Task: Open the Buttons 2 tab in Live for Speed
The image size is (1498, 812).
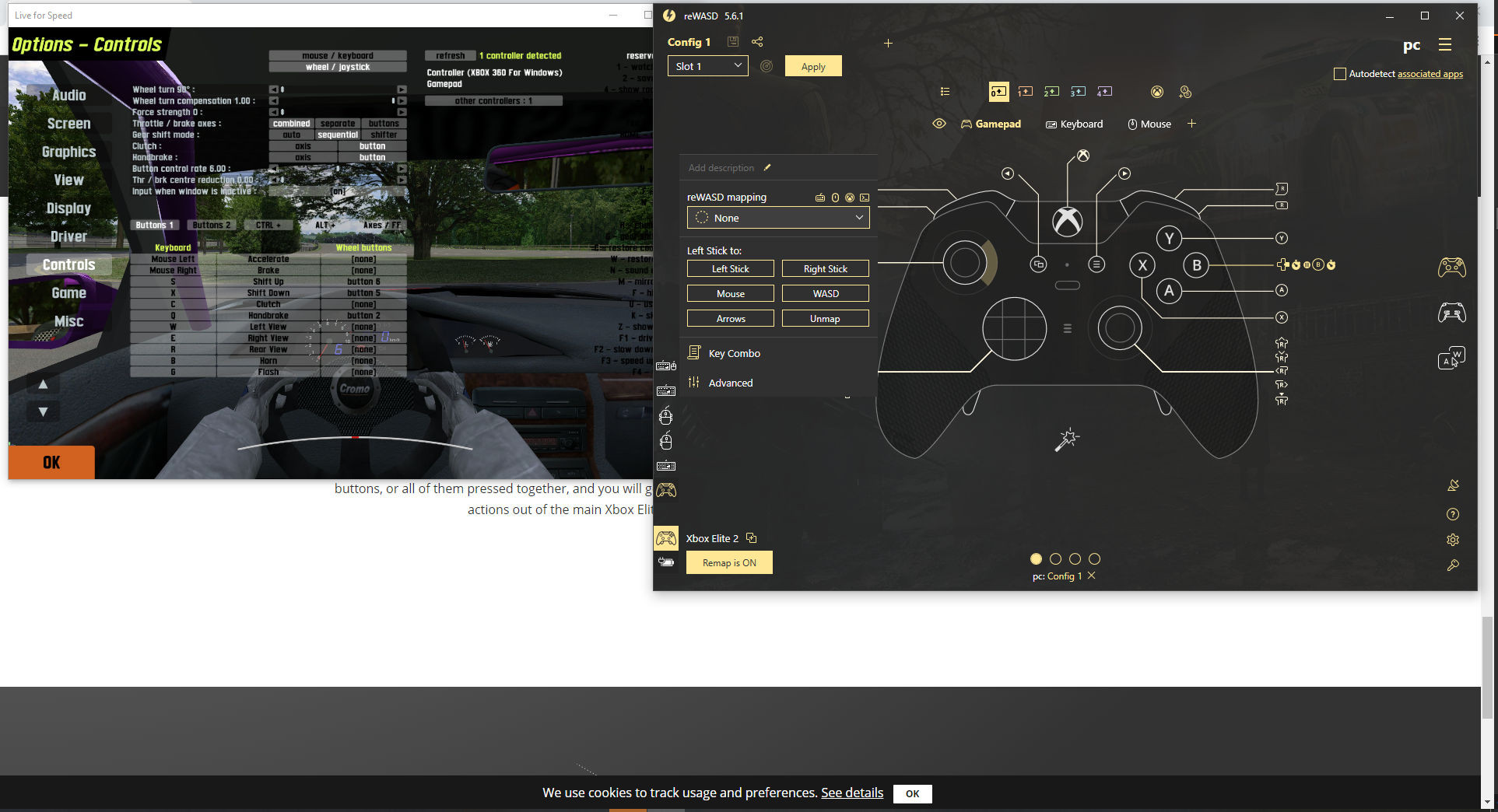Action: (x=211, y=225)
